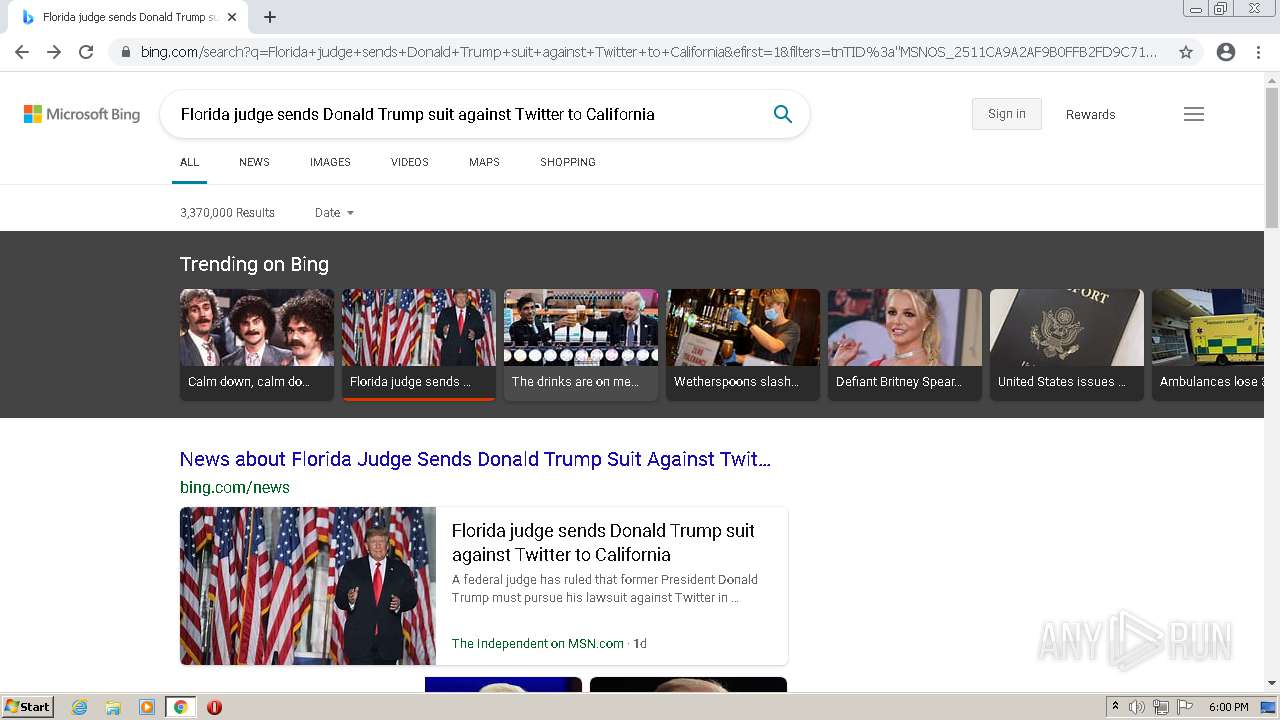Select the ALL search tab

[189, 162]
